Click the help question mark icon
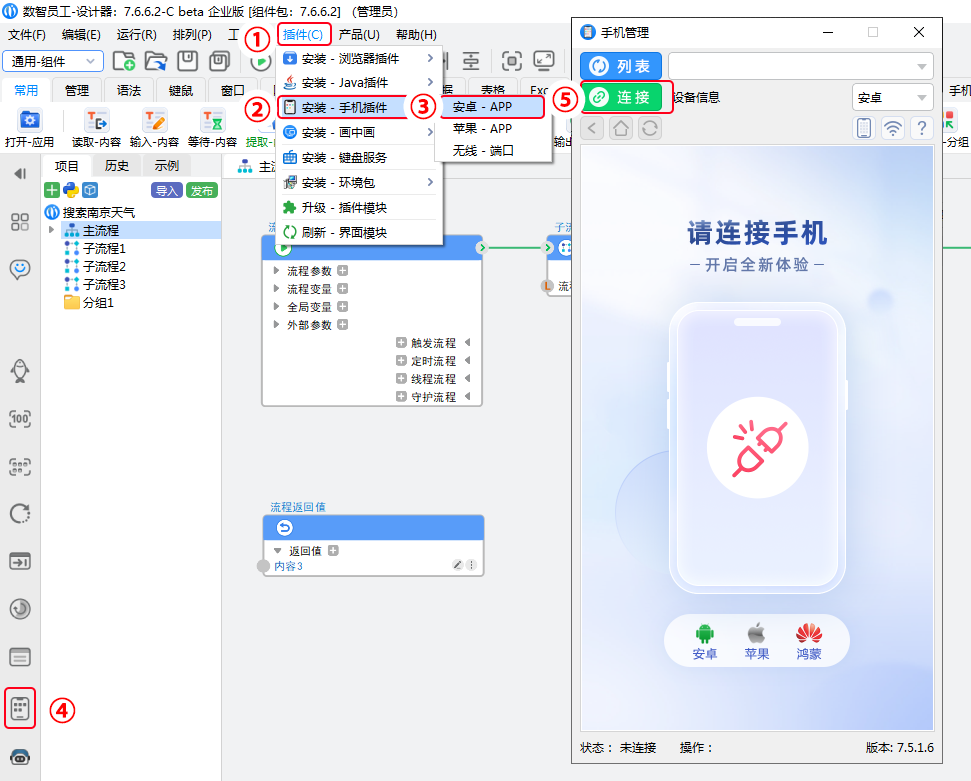 921,128
